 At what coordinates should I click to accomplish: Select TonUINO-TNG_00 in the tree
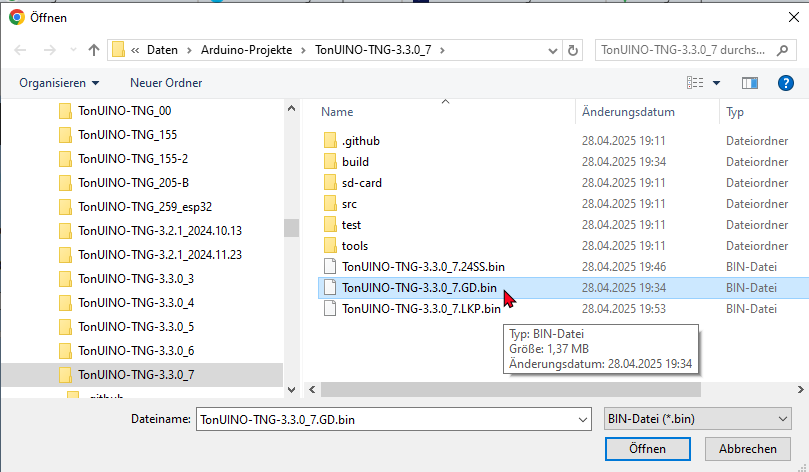[124, 111]
